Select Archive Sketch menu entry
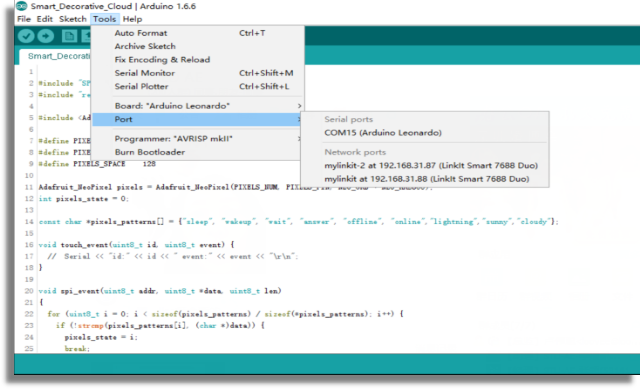Image resolution: width=640 pixels, height=389 pixels. coord(198,47)
